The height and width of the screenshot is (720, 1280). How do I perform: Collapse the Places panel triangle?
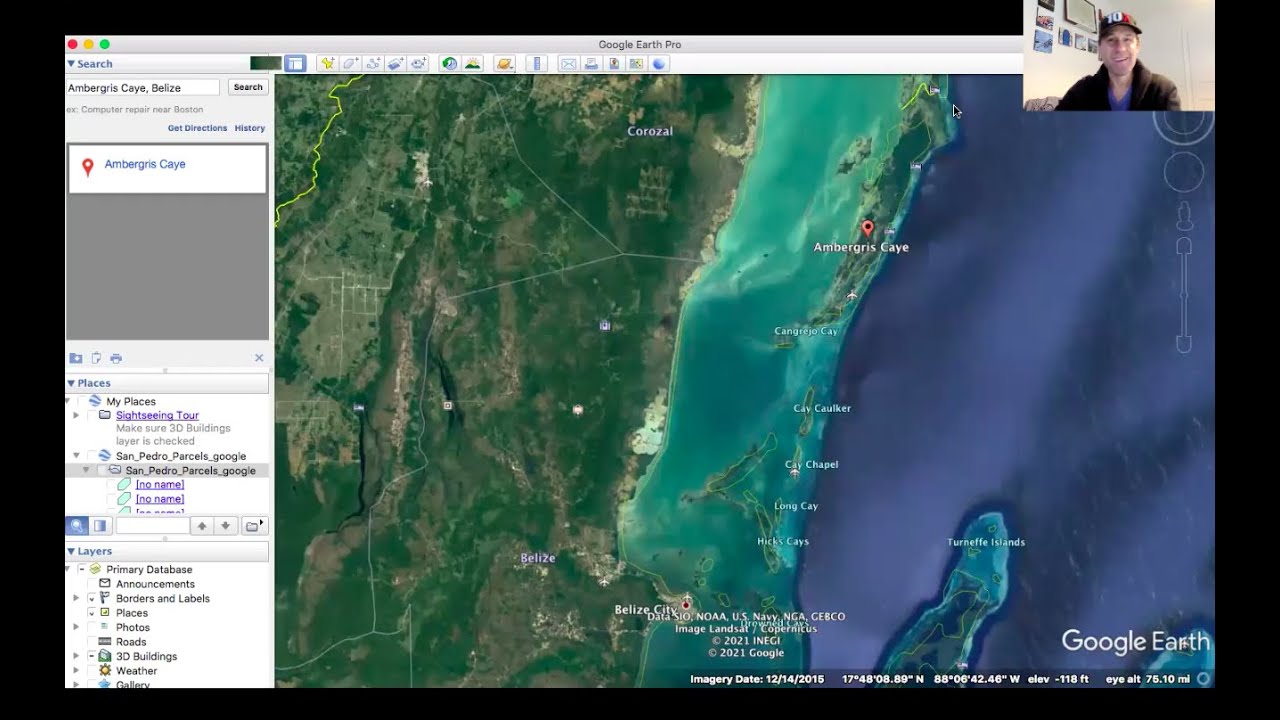coord(71,383)
